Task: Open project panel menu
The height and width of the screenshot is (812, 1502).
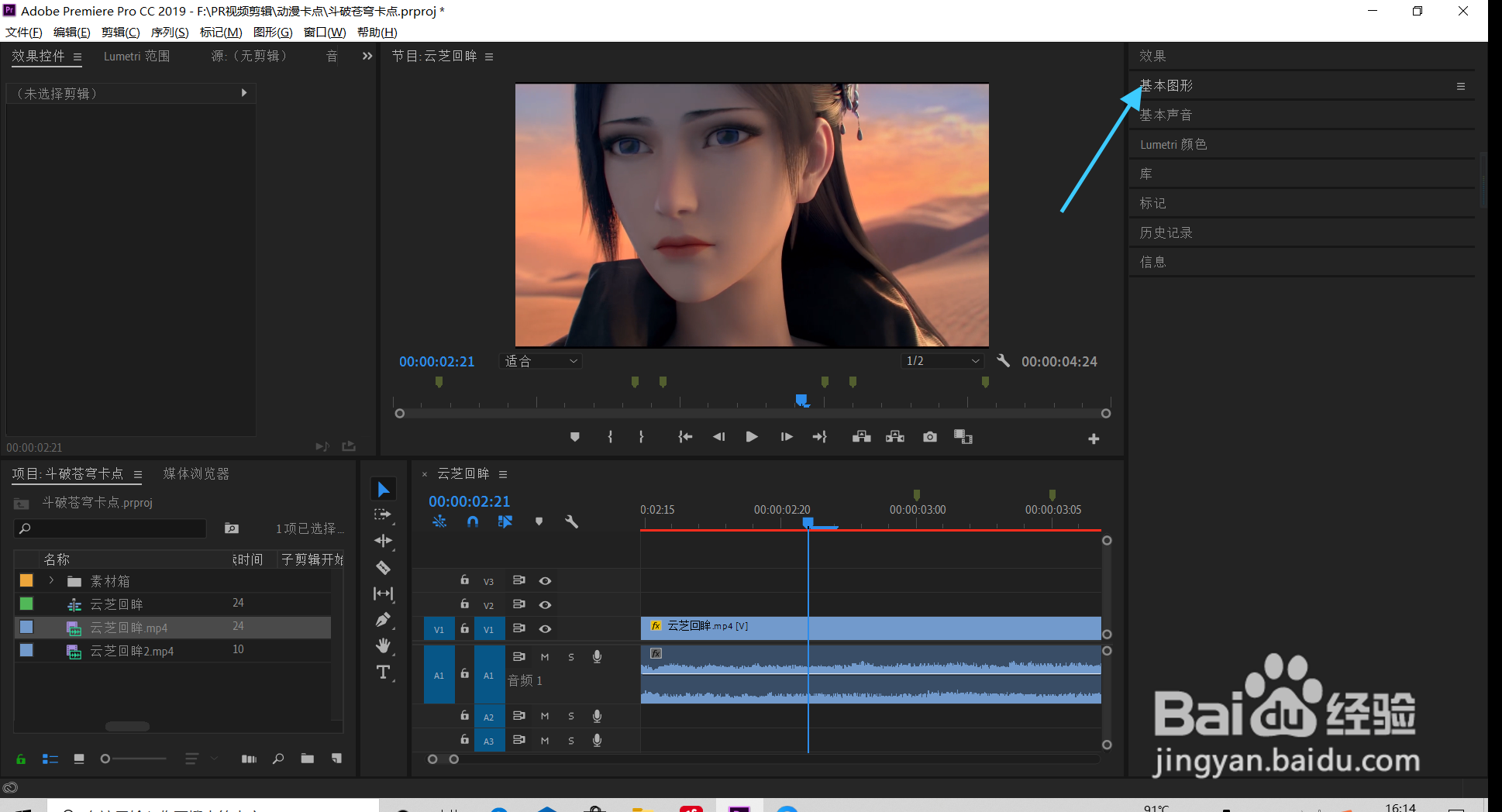Action: (138, 474)
